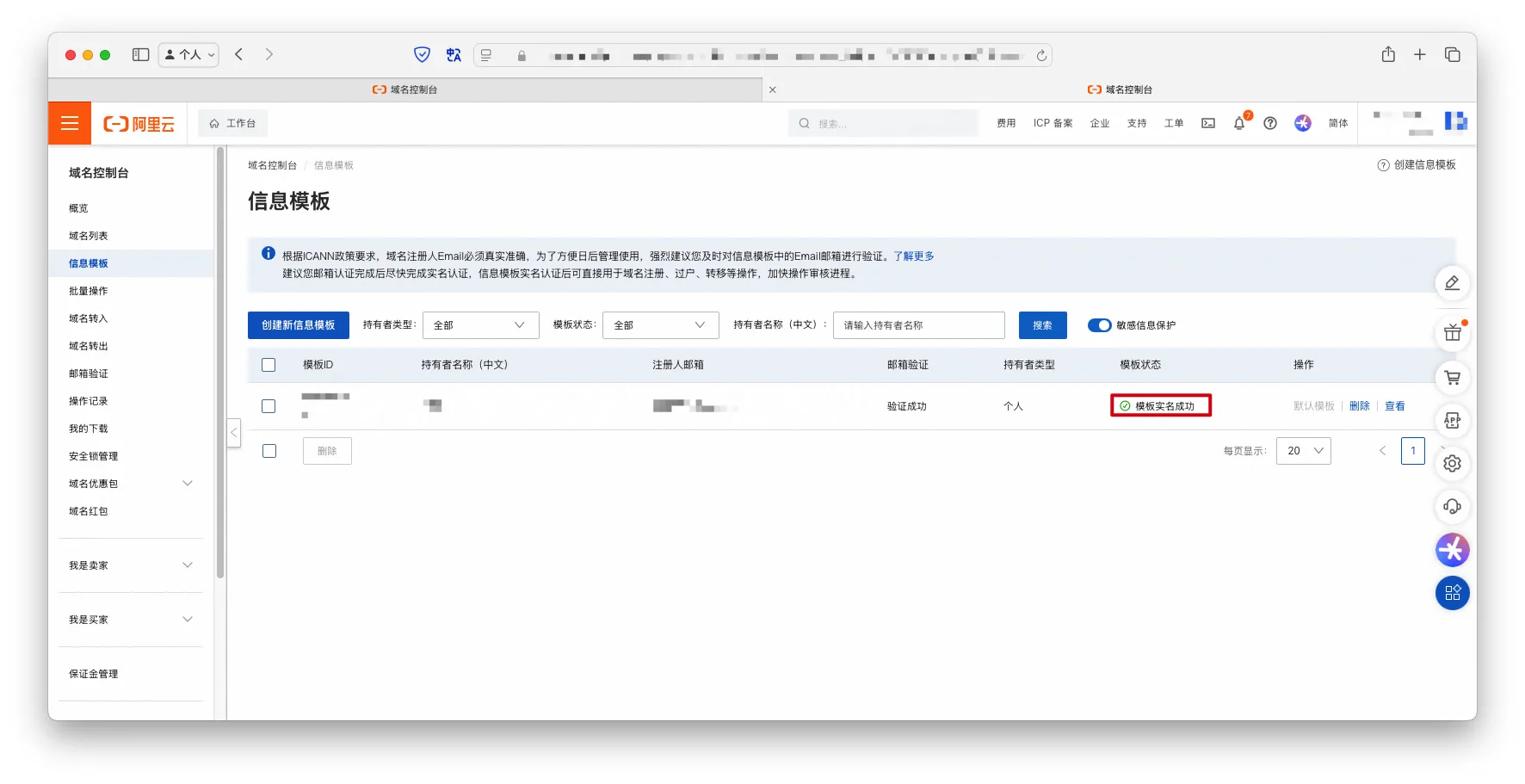This screenshot has height=784, width=1525.
Task: Open the page size selector showing 20
Action: pos(1303,451)
